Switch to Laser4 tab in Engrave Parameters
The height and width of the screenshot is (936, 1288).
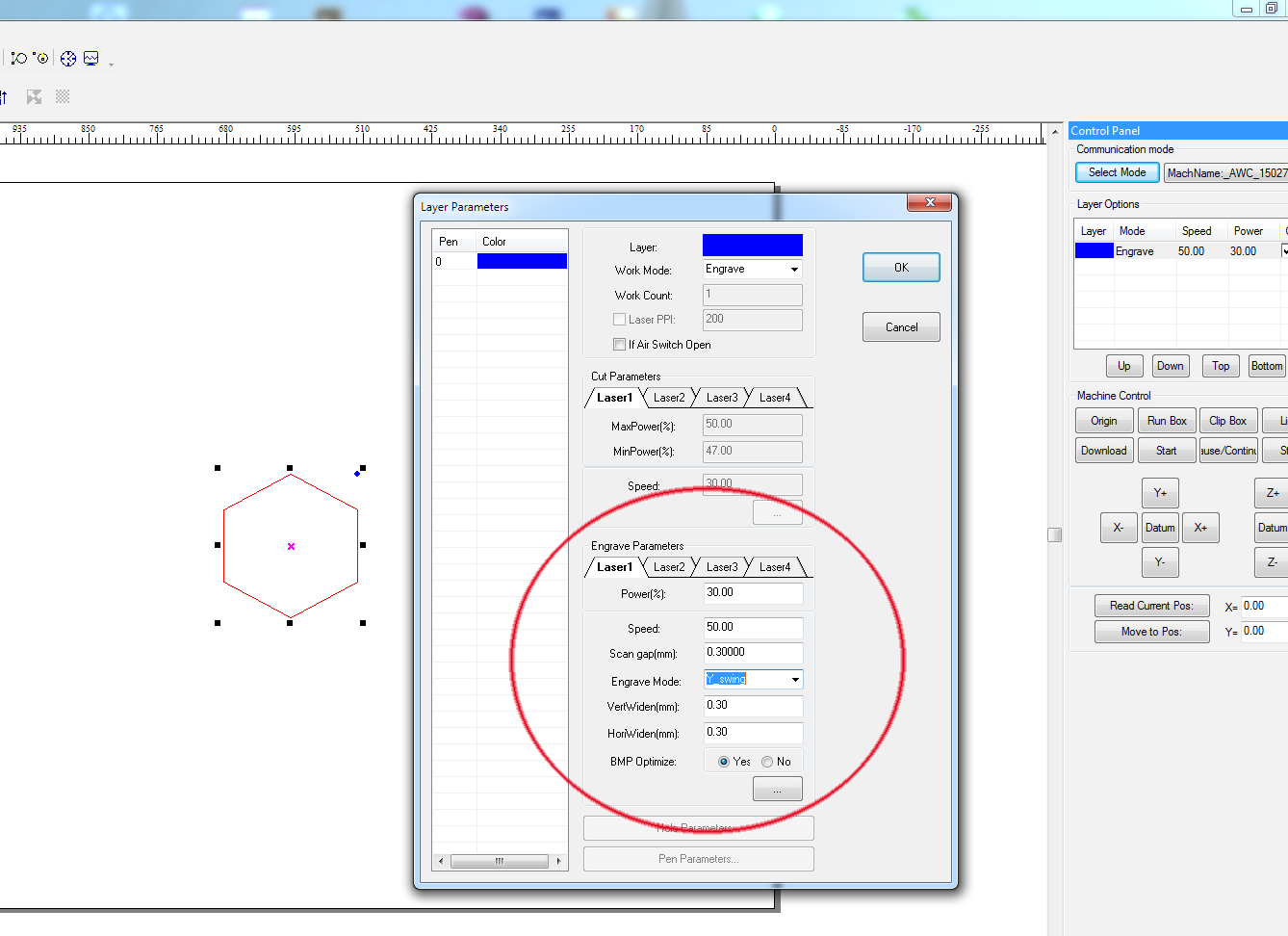(x=775, y=567)
